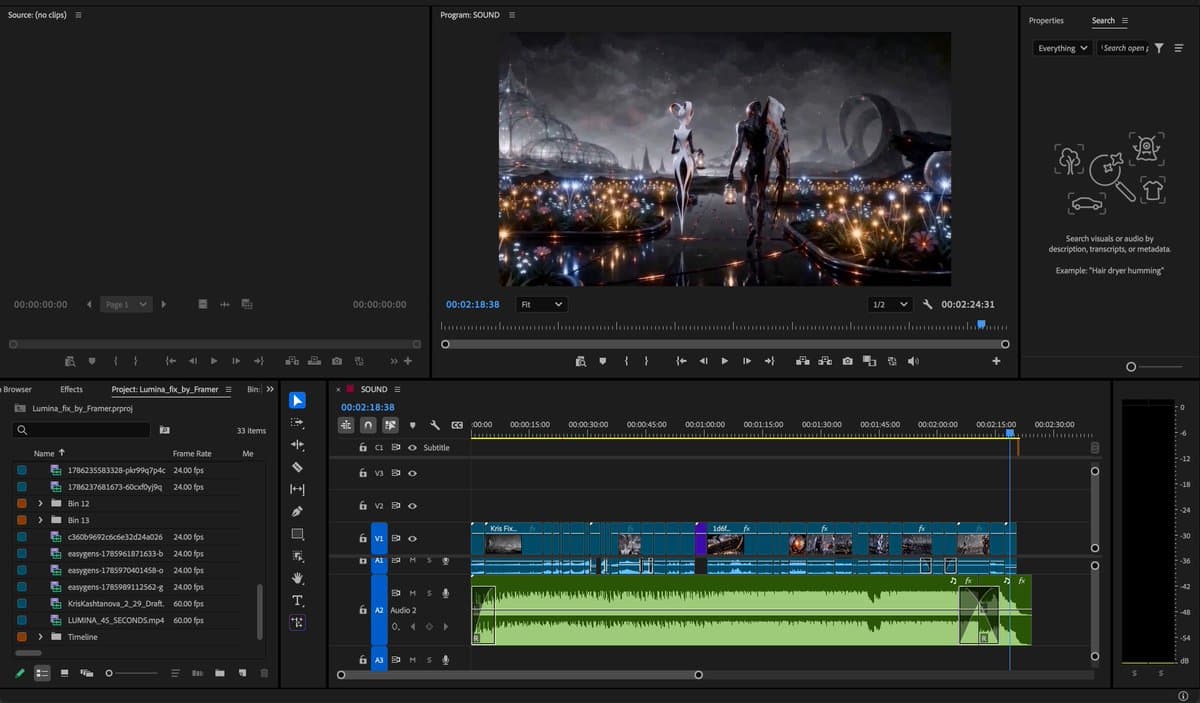This screenshot has height=703, width=1200.
Task: Select the Pen tool
Action: (298, 512)
